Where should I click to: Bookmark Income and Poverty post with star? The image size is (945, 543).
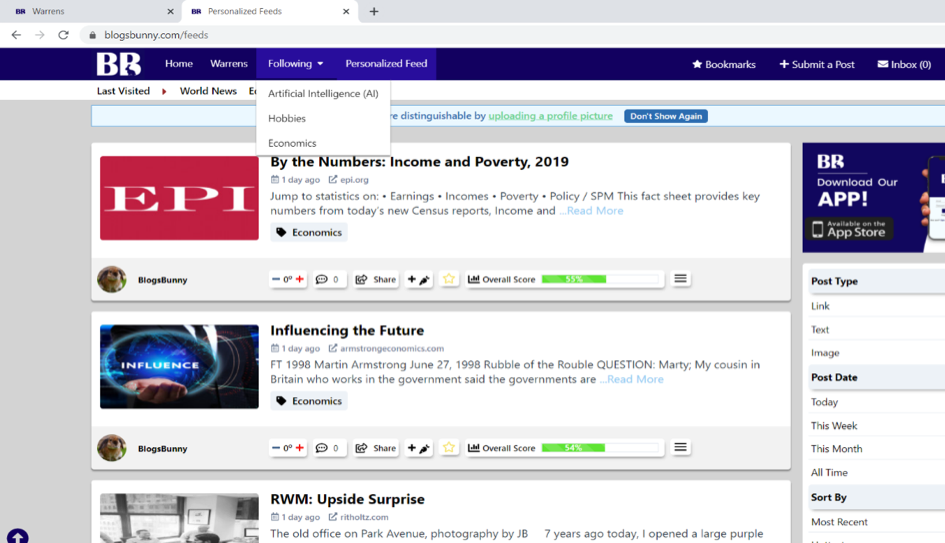(449, 278)
